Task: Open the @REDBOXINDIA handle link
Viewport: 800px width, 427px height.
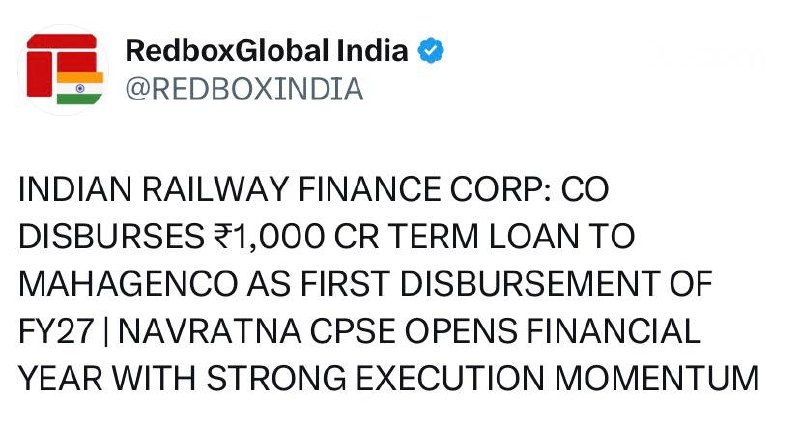Action: pyautogui.click(x=244, y=89)
